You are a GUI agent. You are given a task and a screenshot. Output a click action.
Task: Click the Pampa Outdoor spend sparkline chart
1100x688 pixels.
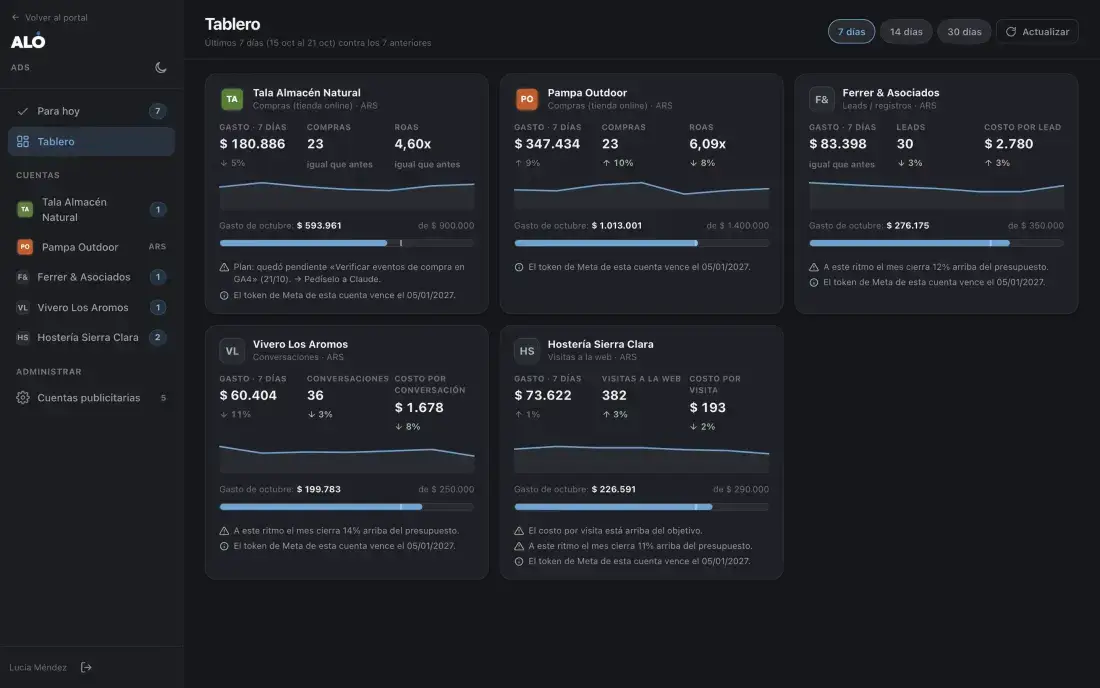(x=641, y=195)
